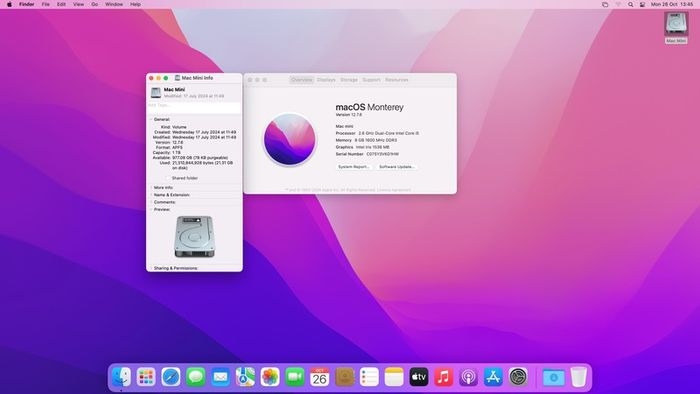700x394 pixels.
Task: Open Finder from the Dock
Action: [121, 377]
